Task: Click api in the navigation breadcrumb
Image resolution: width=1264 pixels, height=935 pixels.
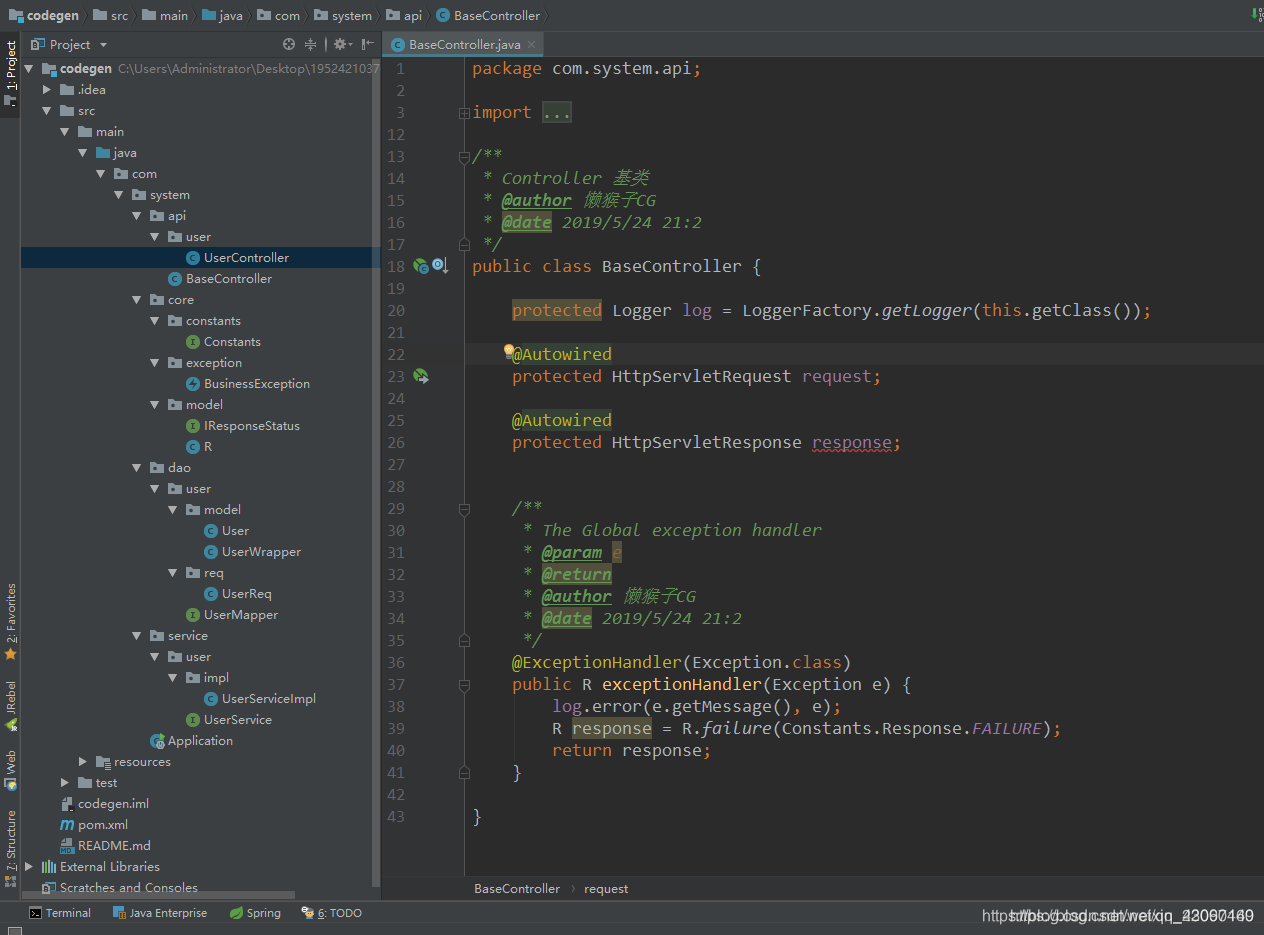Action: click(x=405, y=16)
